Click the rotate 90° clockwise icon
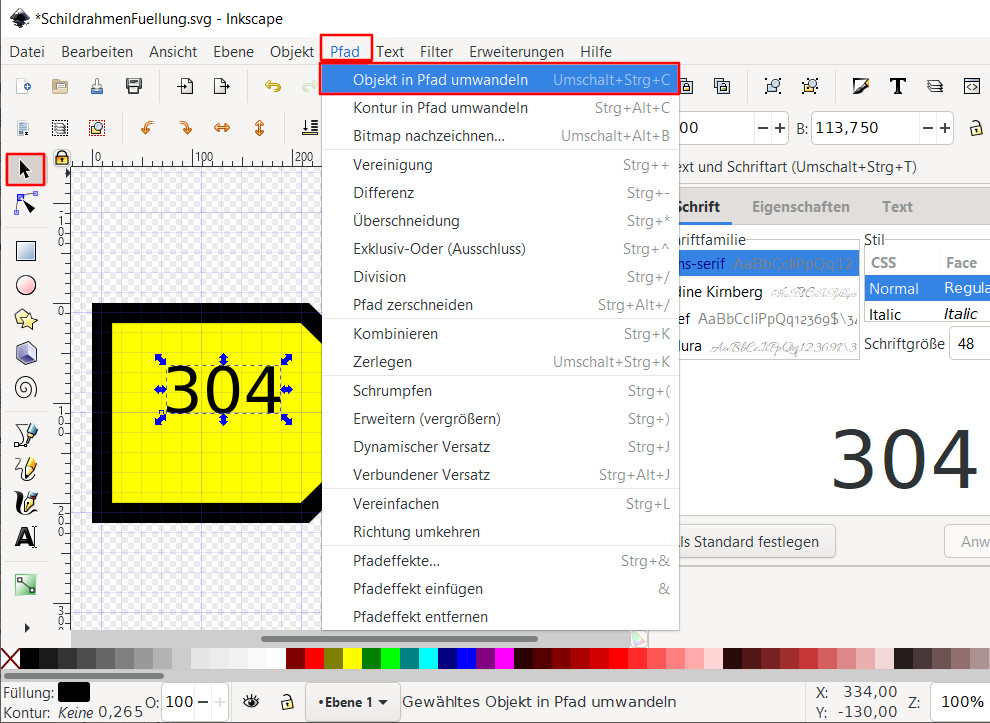 [x=184, y=128]
